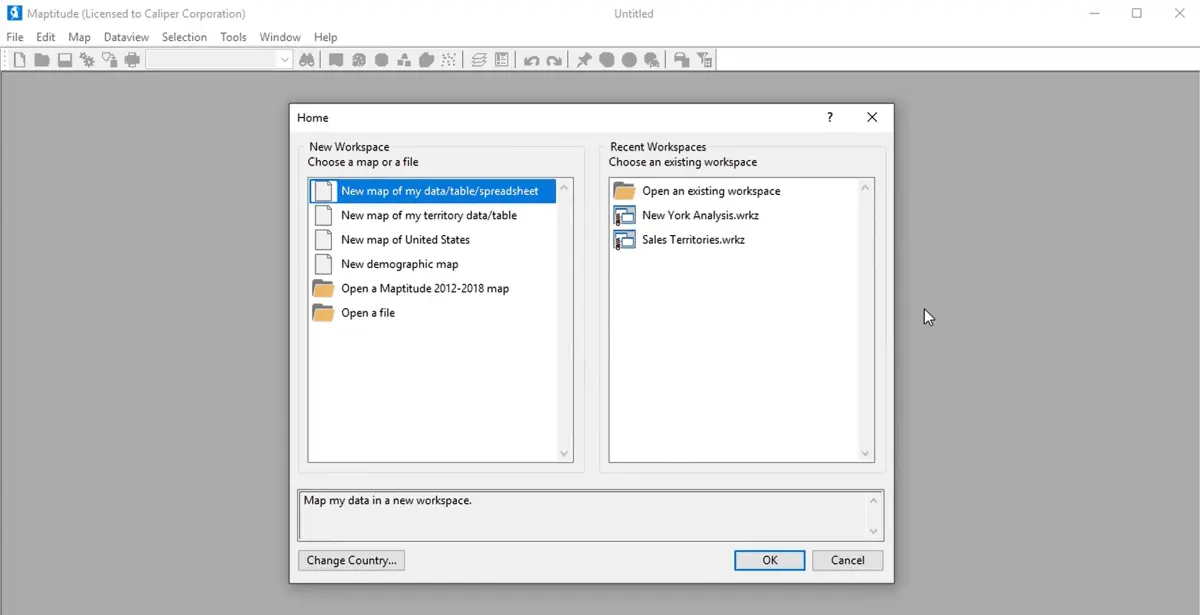Open the toolbar layer dropdown box
Viewport: 1200px width, 615px height.
(x=219, y=60)
